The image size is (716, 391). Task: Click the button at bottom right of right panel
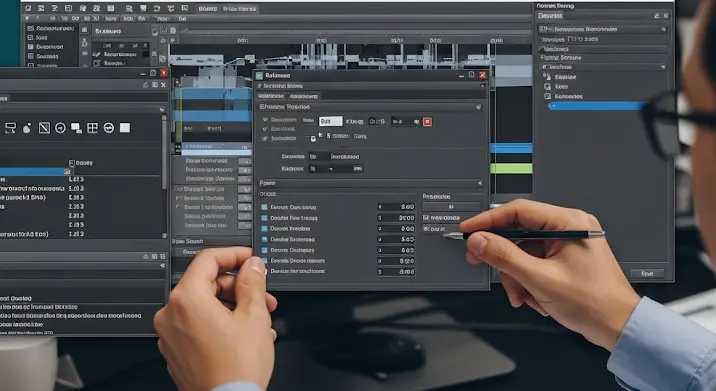647,274
